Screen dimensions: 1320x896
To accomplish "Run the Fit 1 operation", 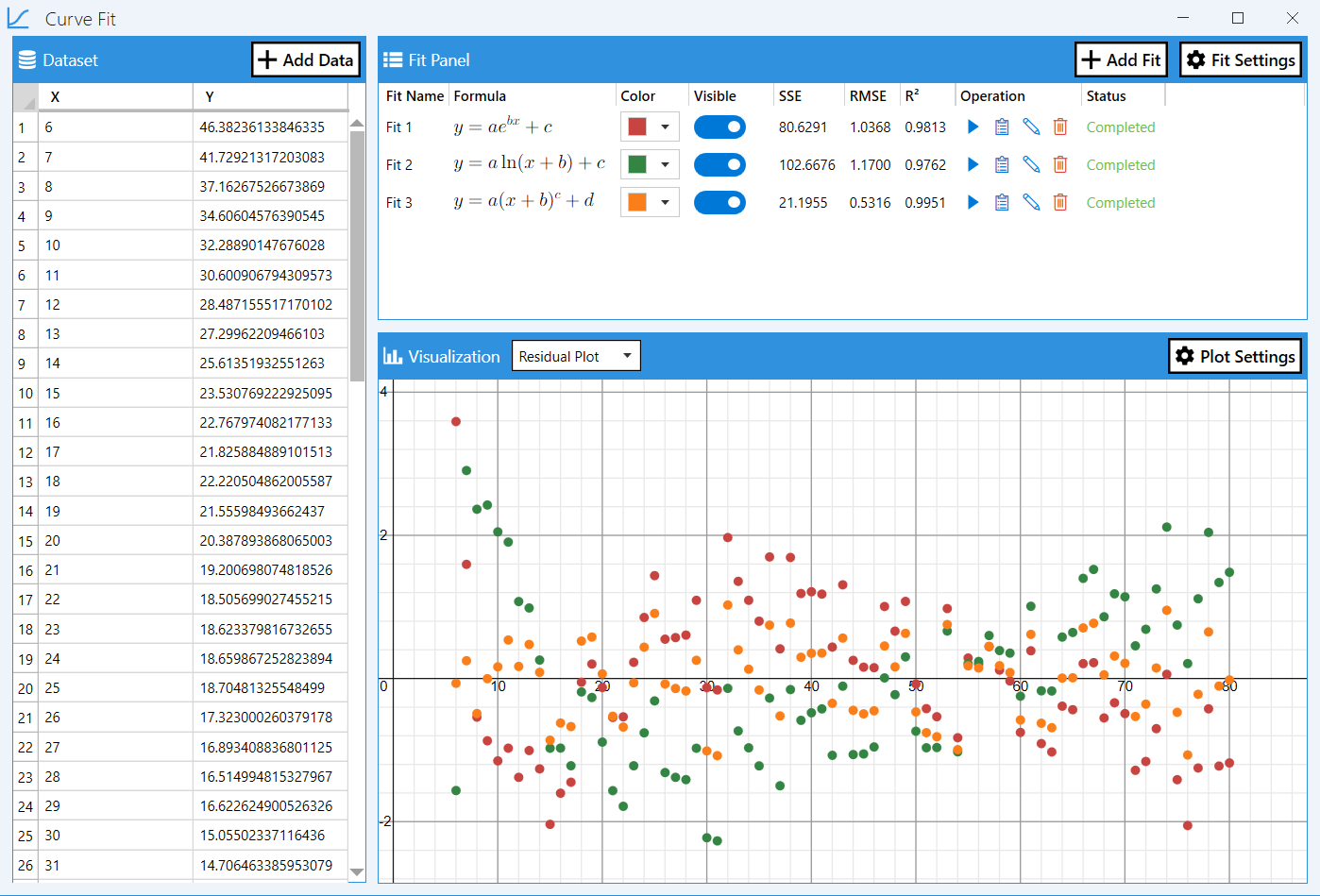I will click(x=973, y=126).
